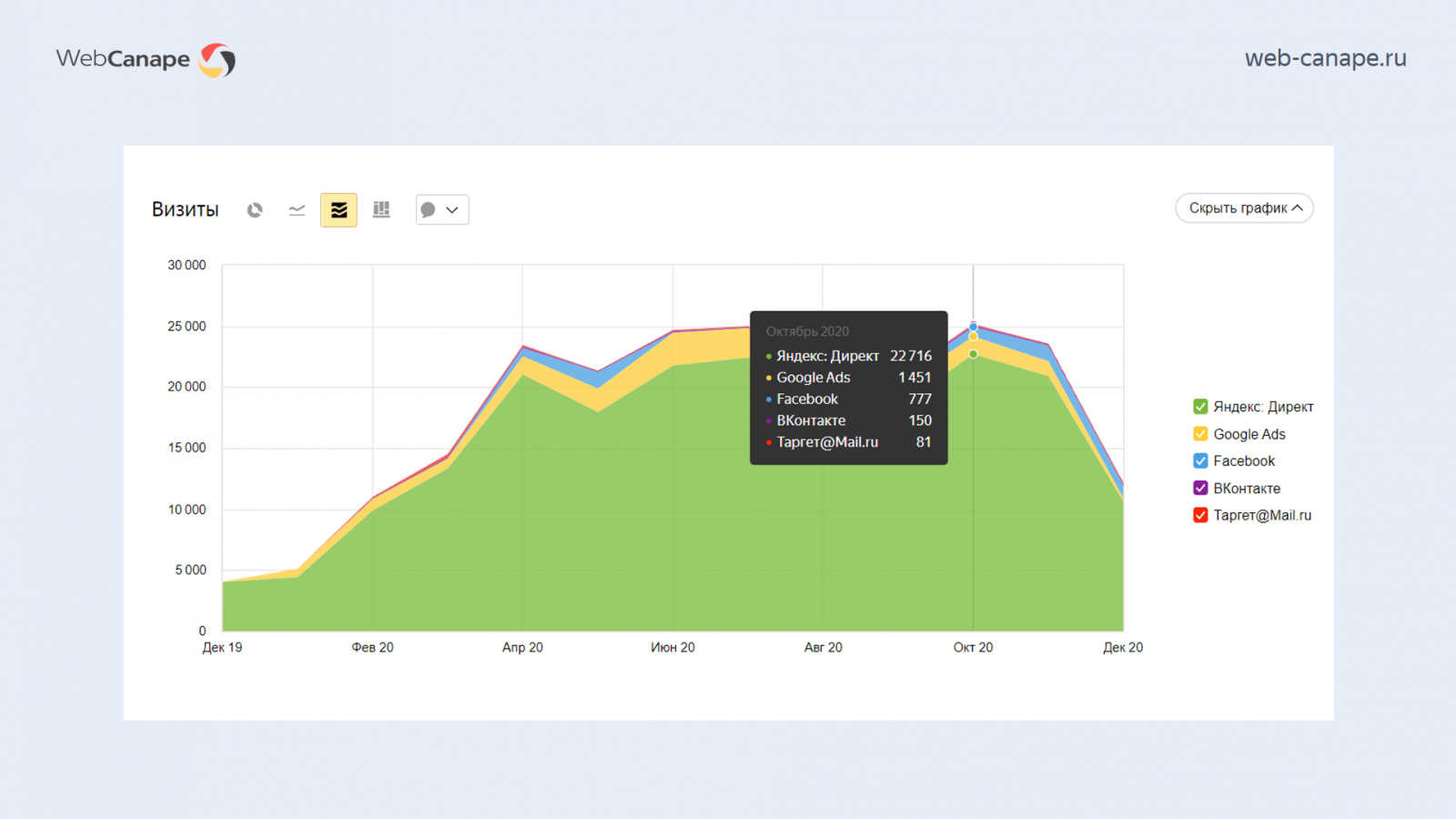Click the Окт 20 x-axis label
The width and height of the screenshot is (1456, 819).
[973, 648]
